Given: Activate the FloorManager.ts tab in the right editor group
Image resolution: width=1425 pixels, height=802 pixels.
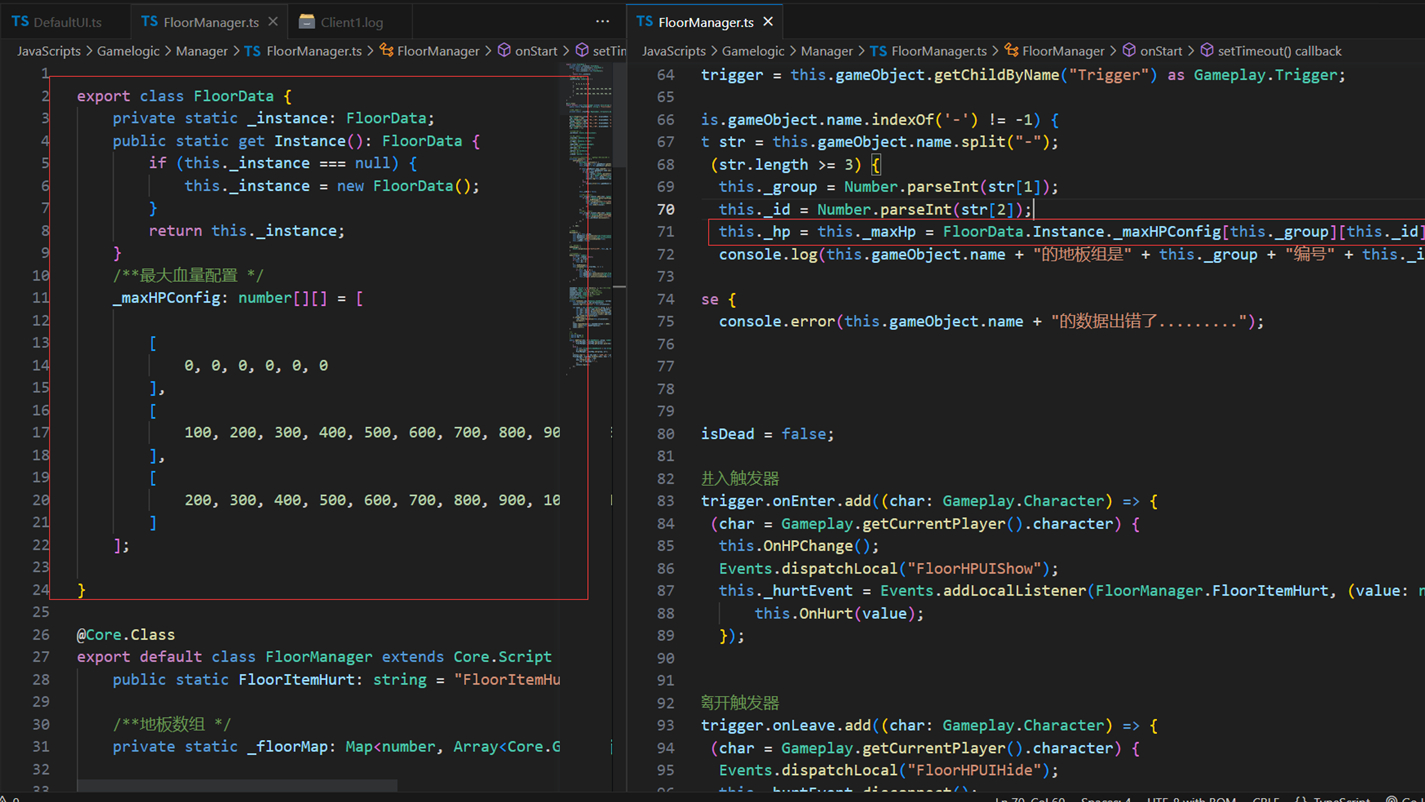Looking at the screenshot, I should 696,21.
